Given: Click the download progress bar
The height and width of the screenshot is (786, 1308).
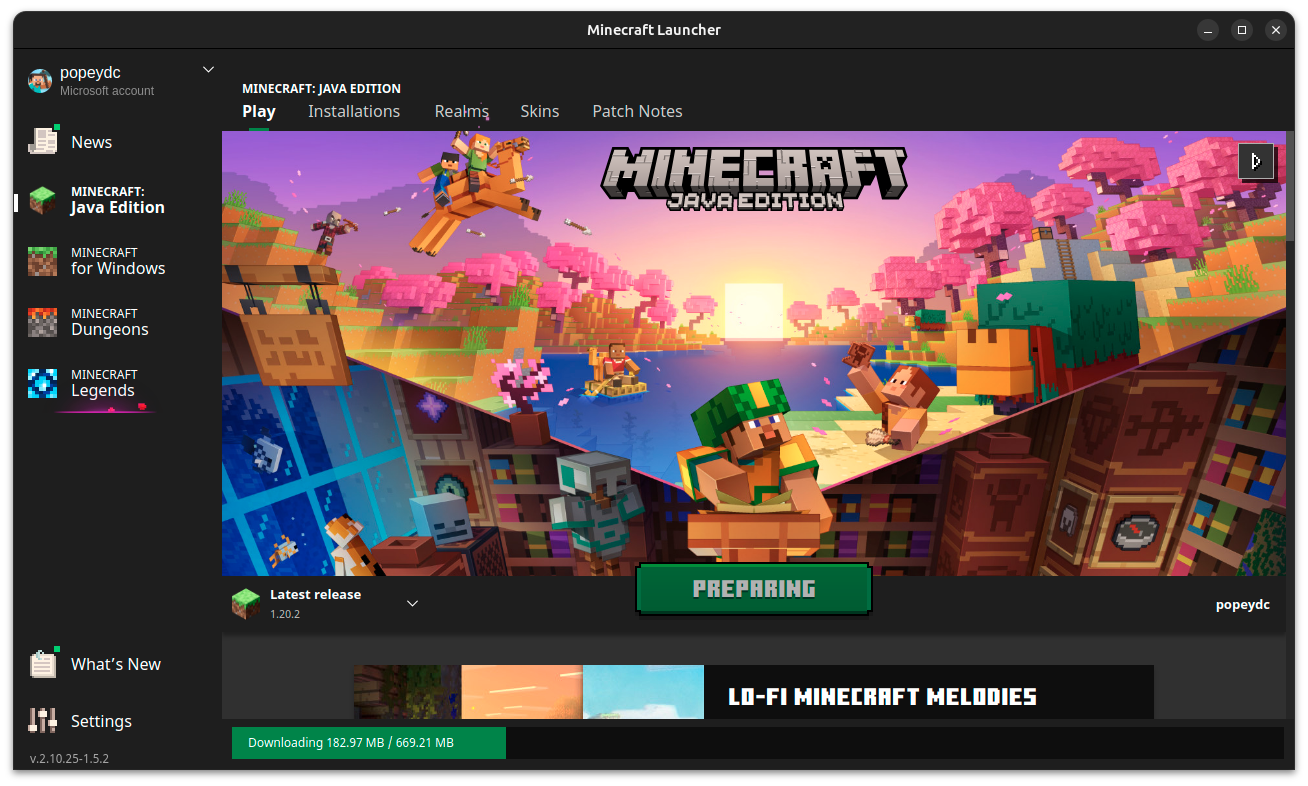Looking at the screenshot, I should click(x=757, y=743).
